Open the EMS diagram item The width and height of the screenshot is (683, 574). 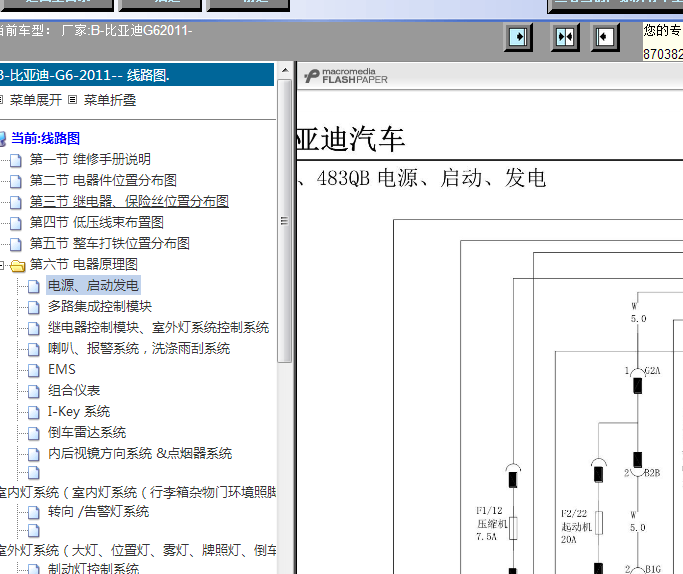(x=61, y=369)
